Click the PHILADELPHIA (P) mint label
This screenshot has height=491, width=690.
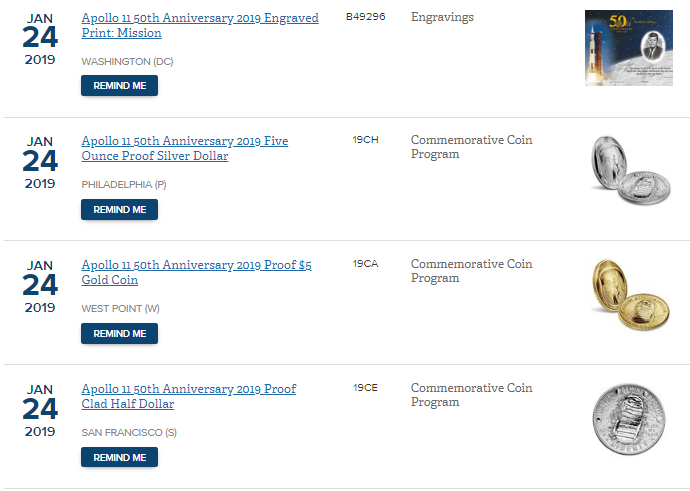click(124, 185)
